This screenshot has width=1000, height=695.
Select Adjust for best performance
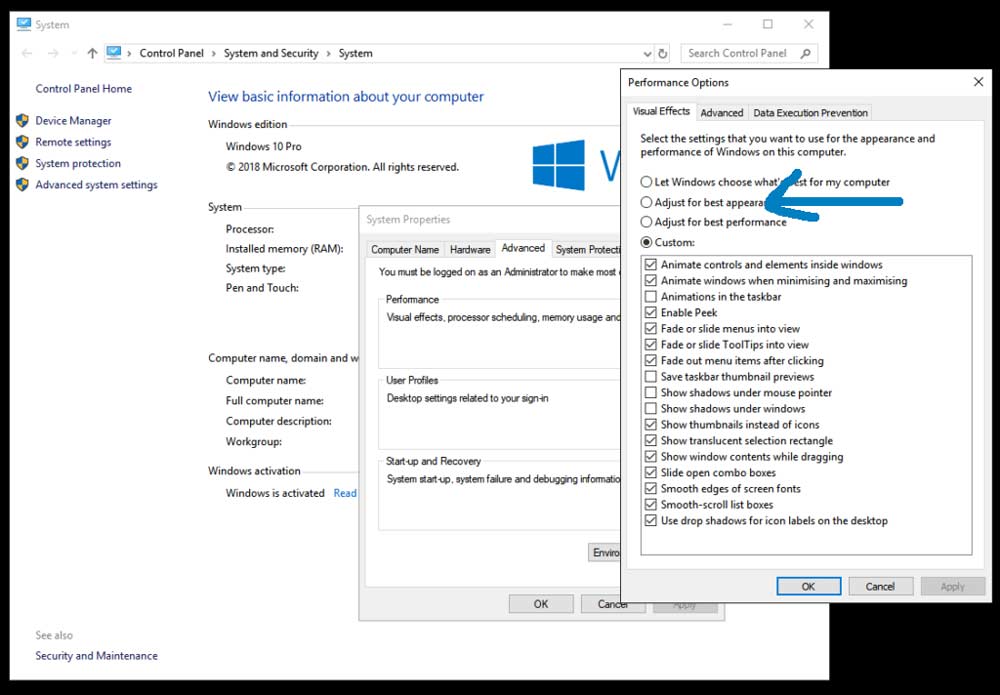646,222
